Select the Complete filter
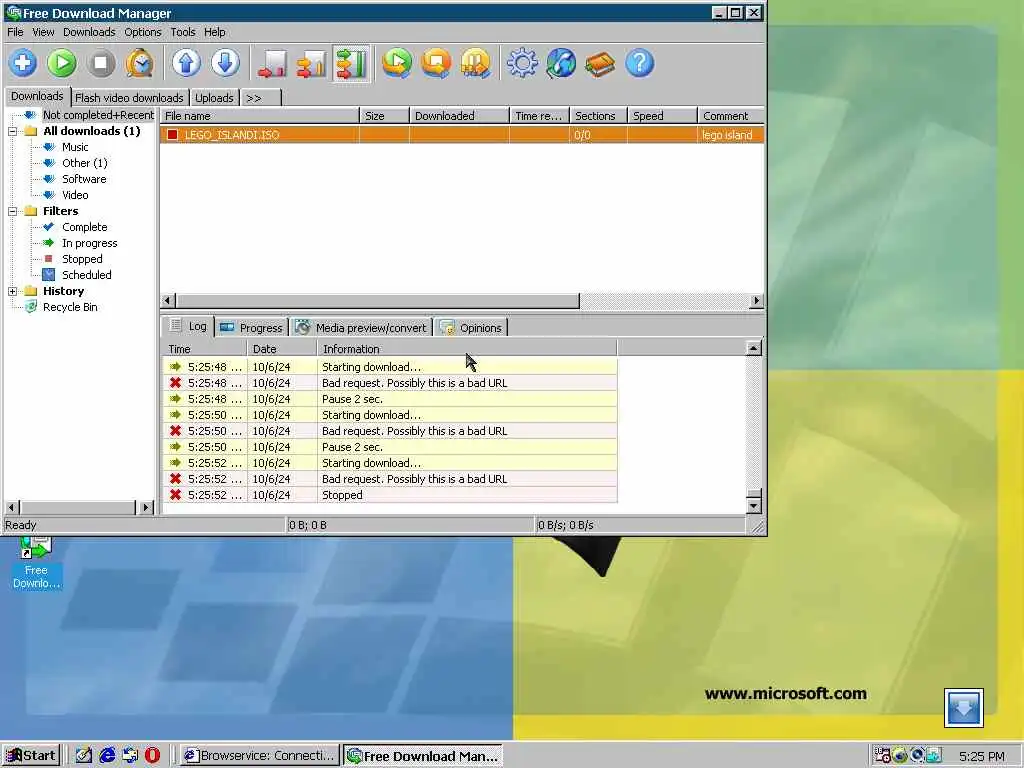1024x768 pixels. tap(84, 227)
